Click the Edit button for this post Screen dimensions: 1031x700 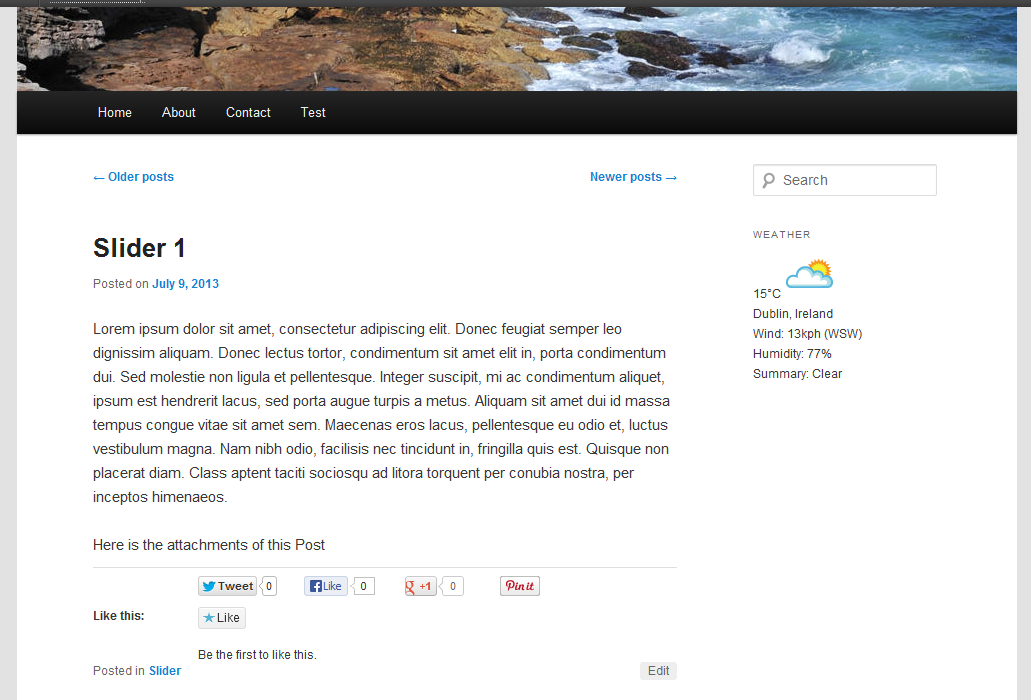click(658, 671)
